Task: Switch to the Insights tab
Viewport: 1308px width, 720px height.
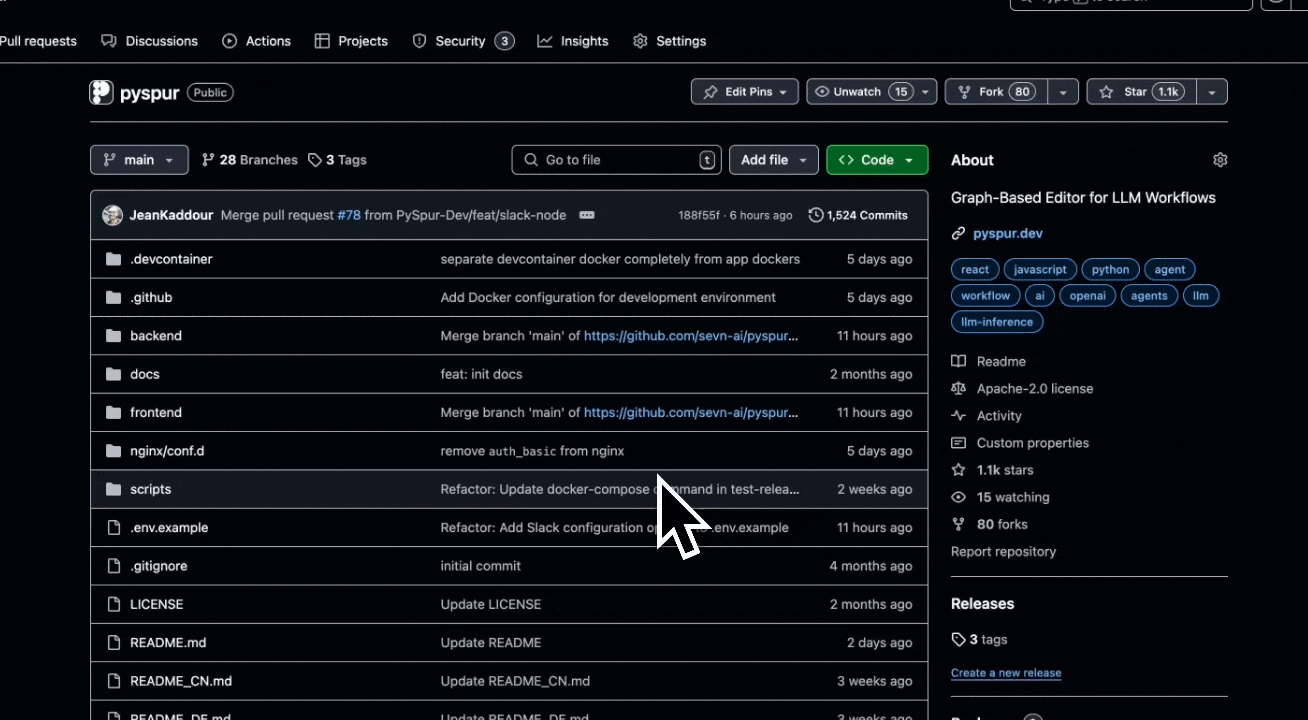Action: coord(573,41)
